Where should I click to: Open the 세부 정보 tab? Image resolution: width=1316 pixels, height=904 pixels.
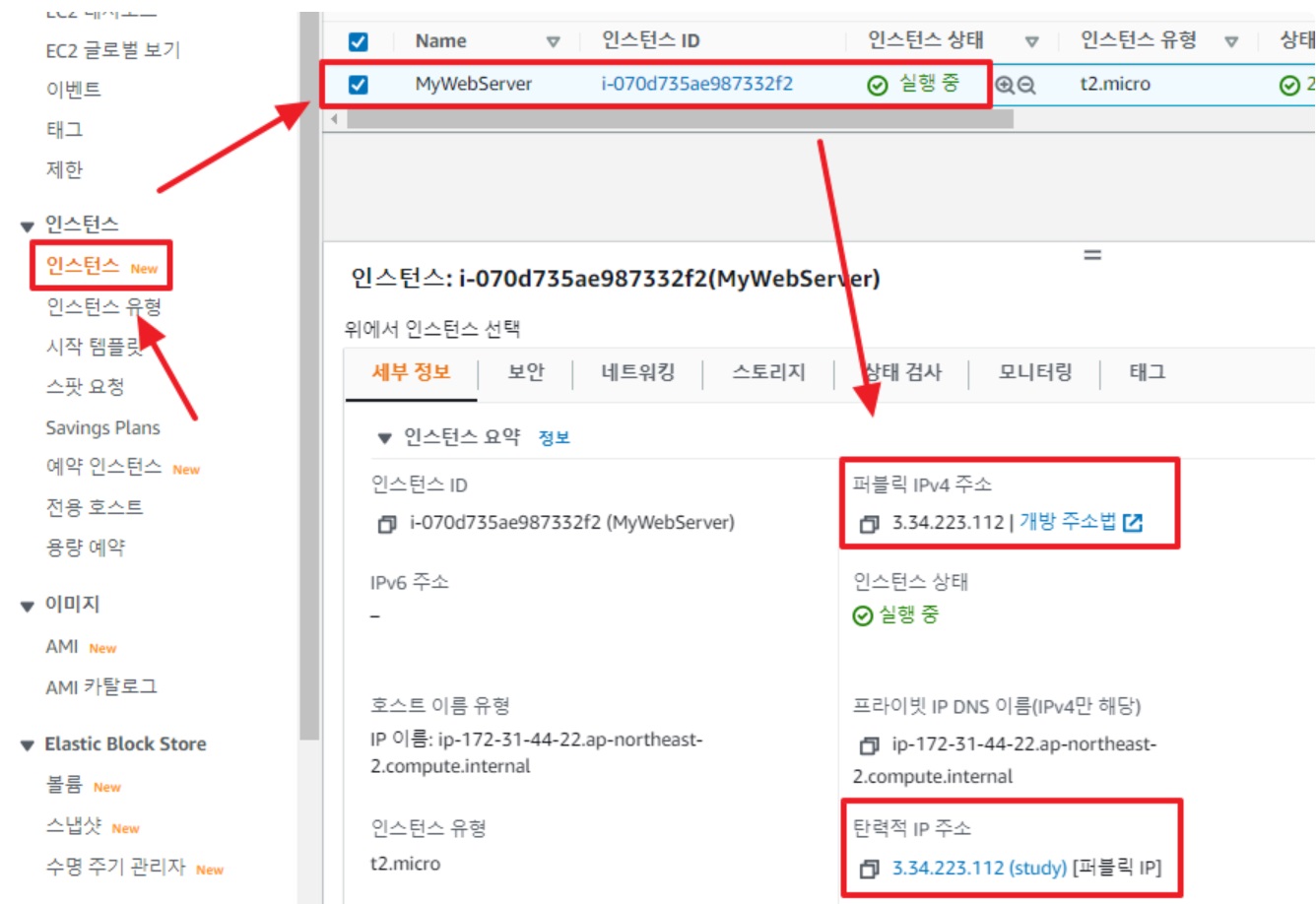coord(411,372)
